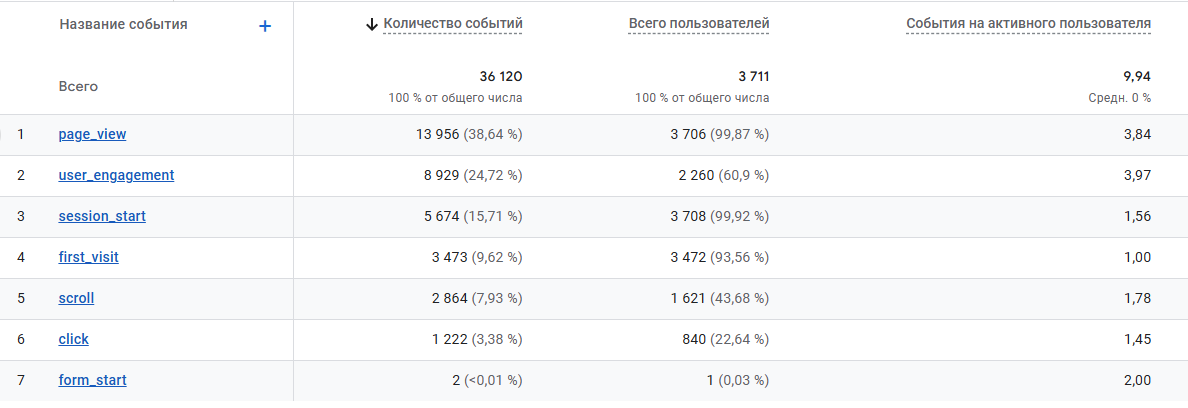Open the first_visit event link
Screen dimensions: 1188x408
(x=89, y=257)
